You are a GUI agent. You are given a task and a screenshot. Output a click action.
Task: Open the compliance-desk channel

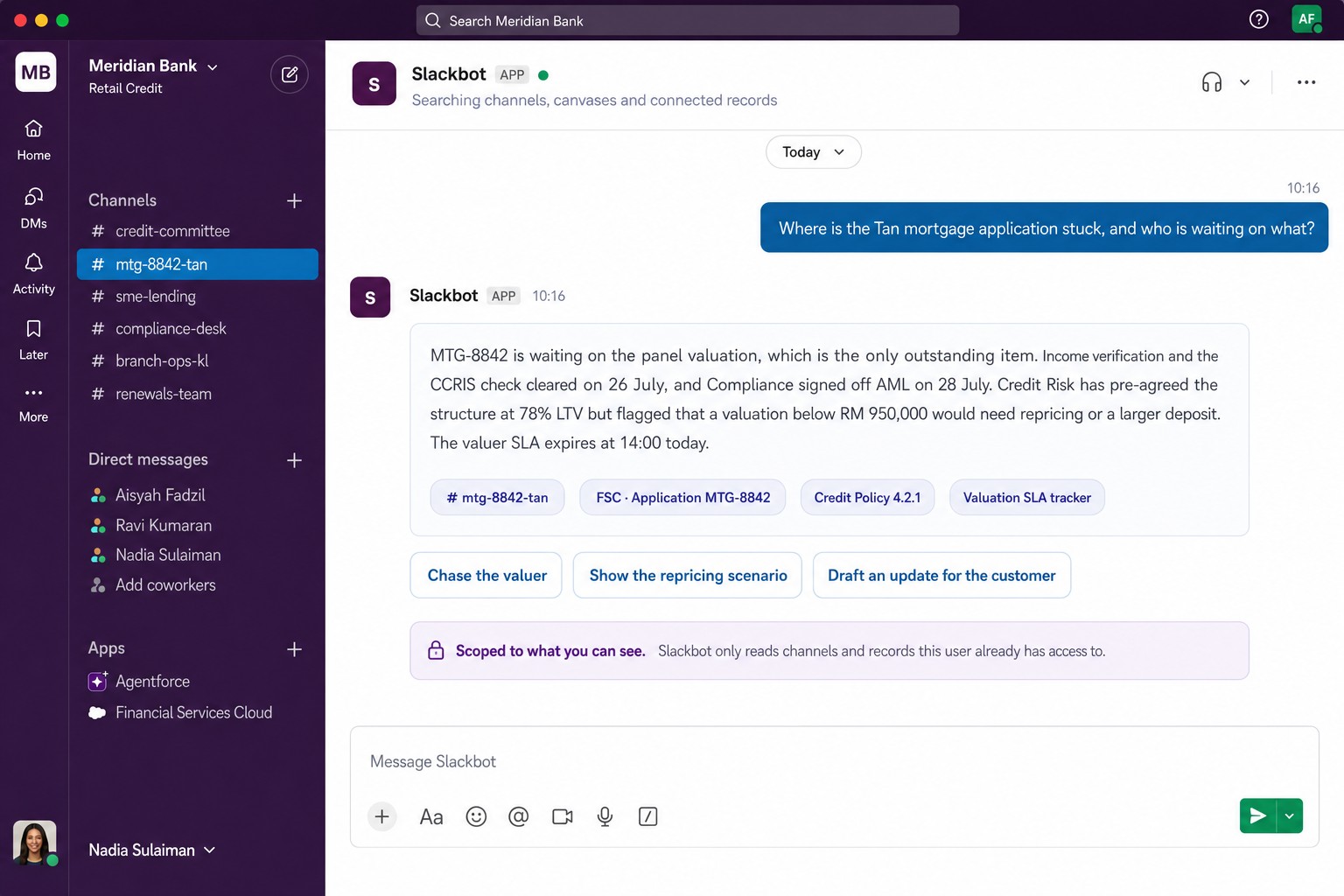tap(197, 329)
